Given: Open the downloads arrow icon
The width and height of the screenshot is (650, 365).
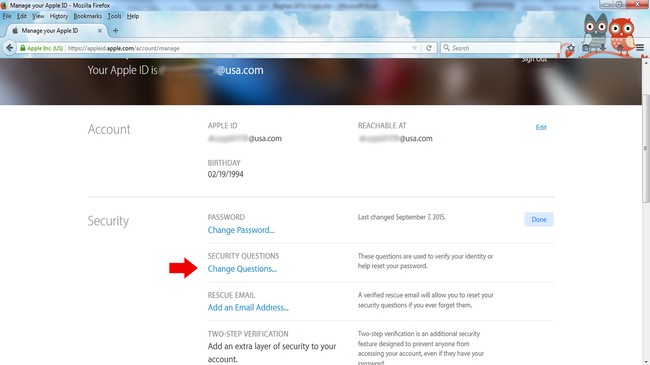Looking at the screenshot, I should (x=603, y=48).
